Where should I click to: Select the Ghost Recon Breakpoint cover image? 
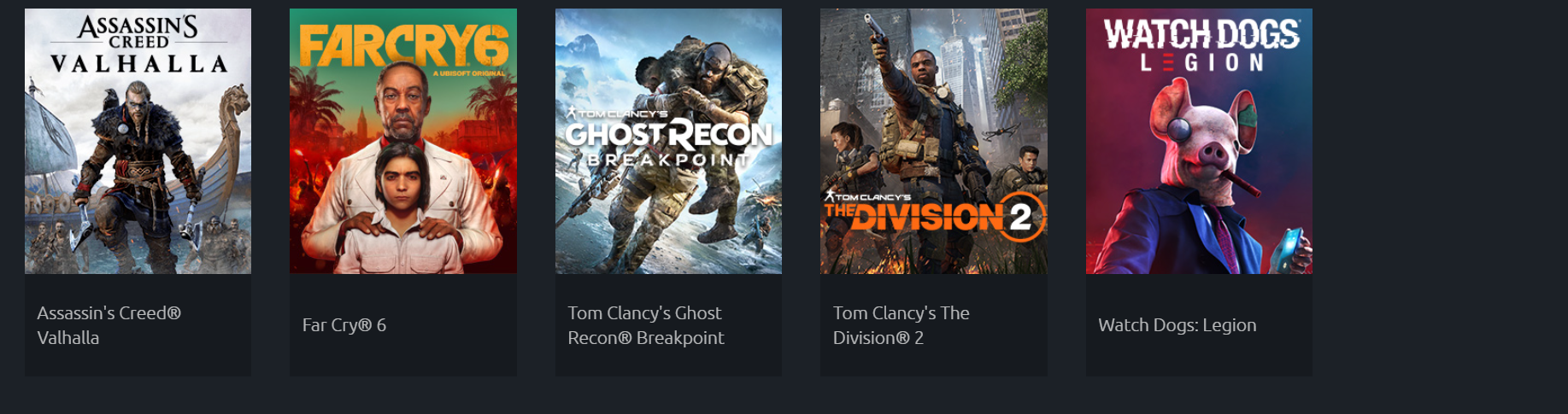pyautogui.click(x=668, y=141)
